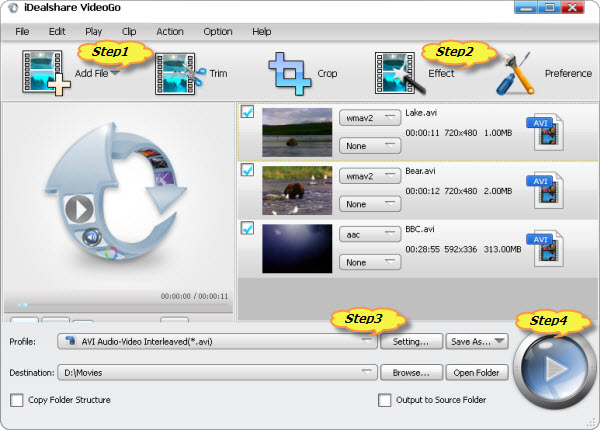Open the File menu
600x430 pixels.
click(22, 31)
